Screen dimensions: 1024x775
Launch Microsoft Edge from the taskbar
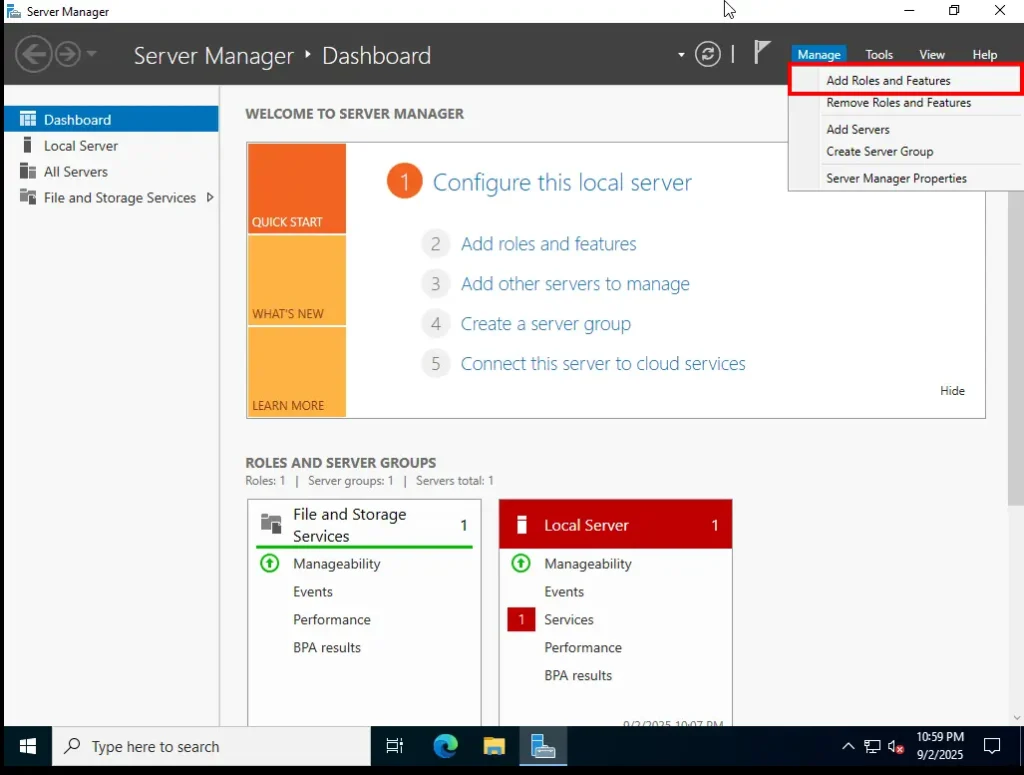(x=445, y=746)
